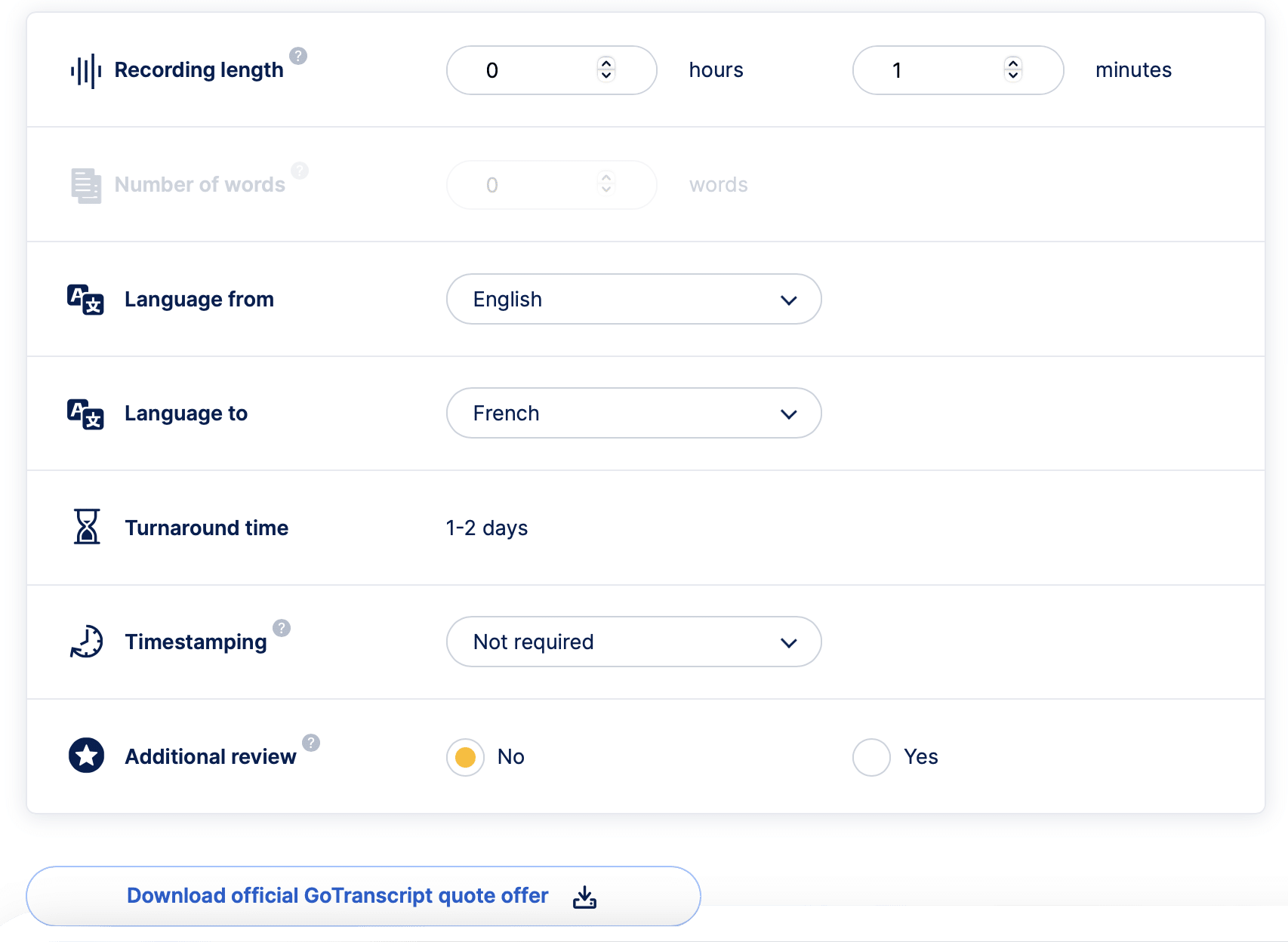Open the Timestamping dropdown set to Not required
1288x942 pixels.
633,642
